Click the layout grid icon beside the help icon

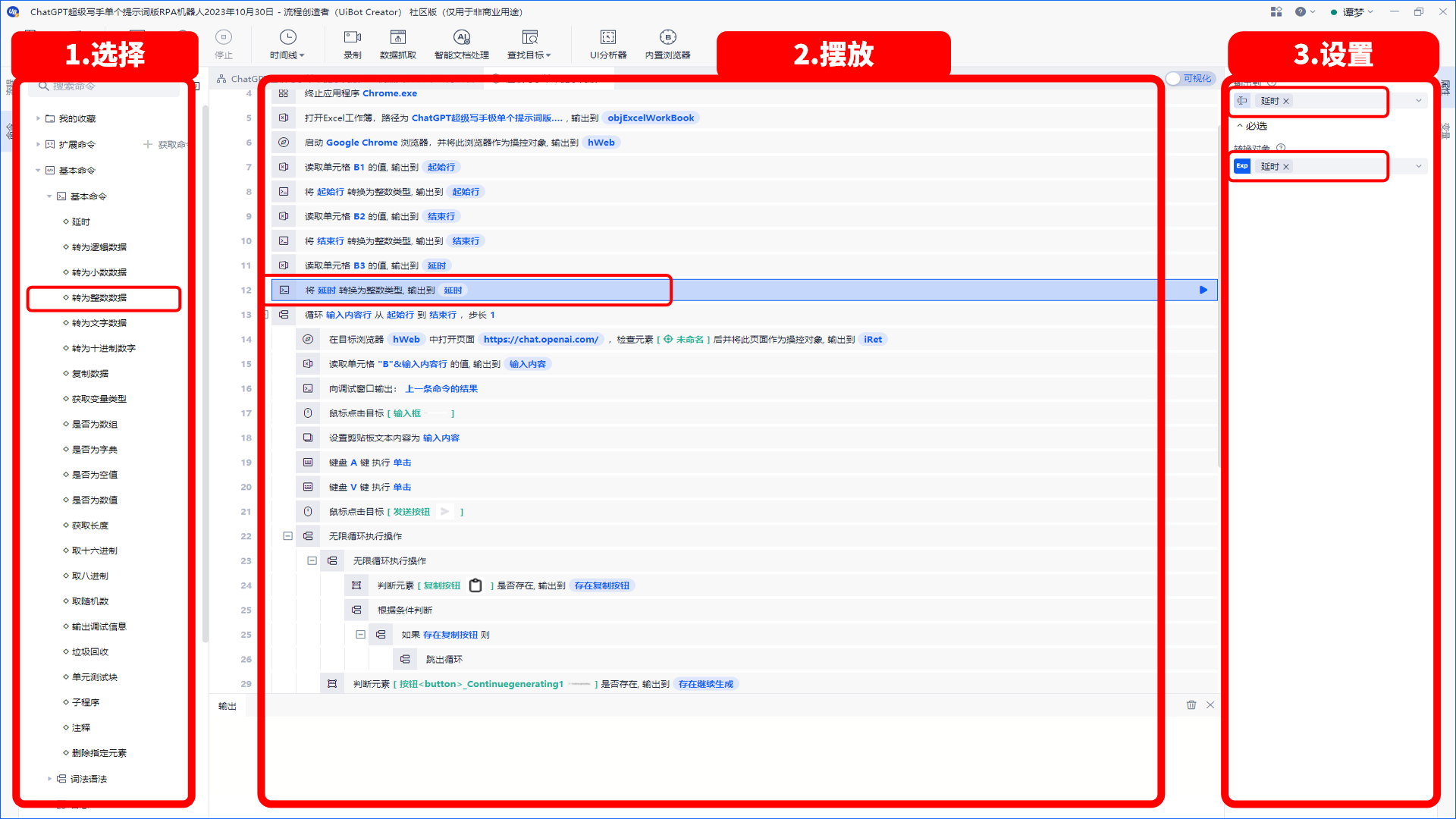point(1276,11)
